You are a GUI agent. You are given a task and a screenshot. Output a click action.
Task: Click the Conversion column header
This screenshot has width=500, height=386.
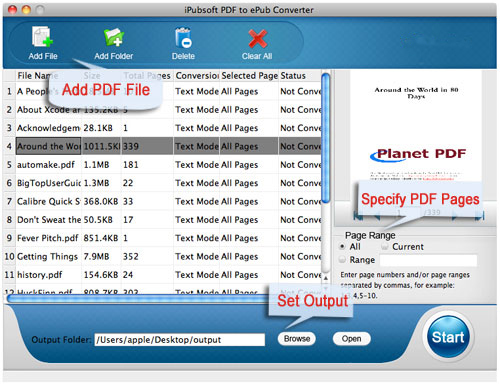[197, 76]
